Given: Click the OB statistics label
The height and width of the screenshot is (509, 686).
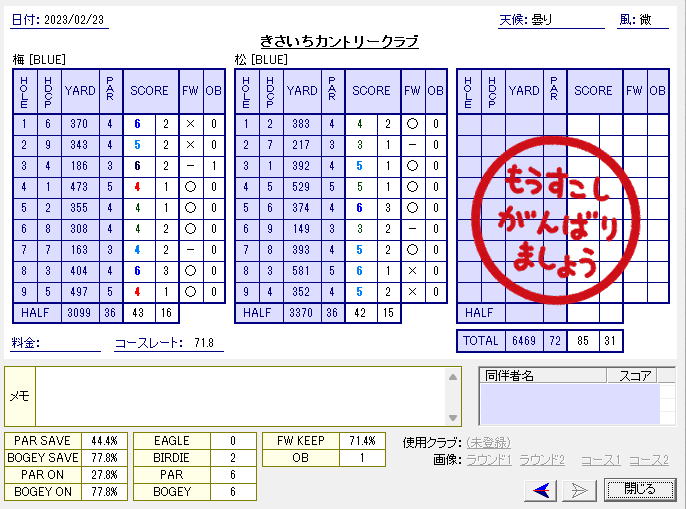Looking at the screenshot, I should pos(301,458).
